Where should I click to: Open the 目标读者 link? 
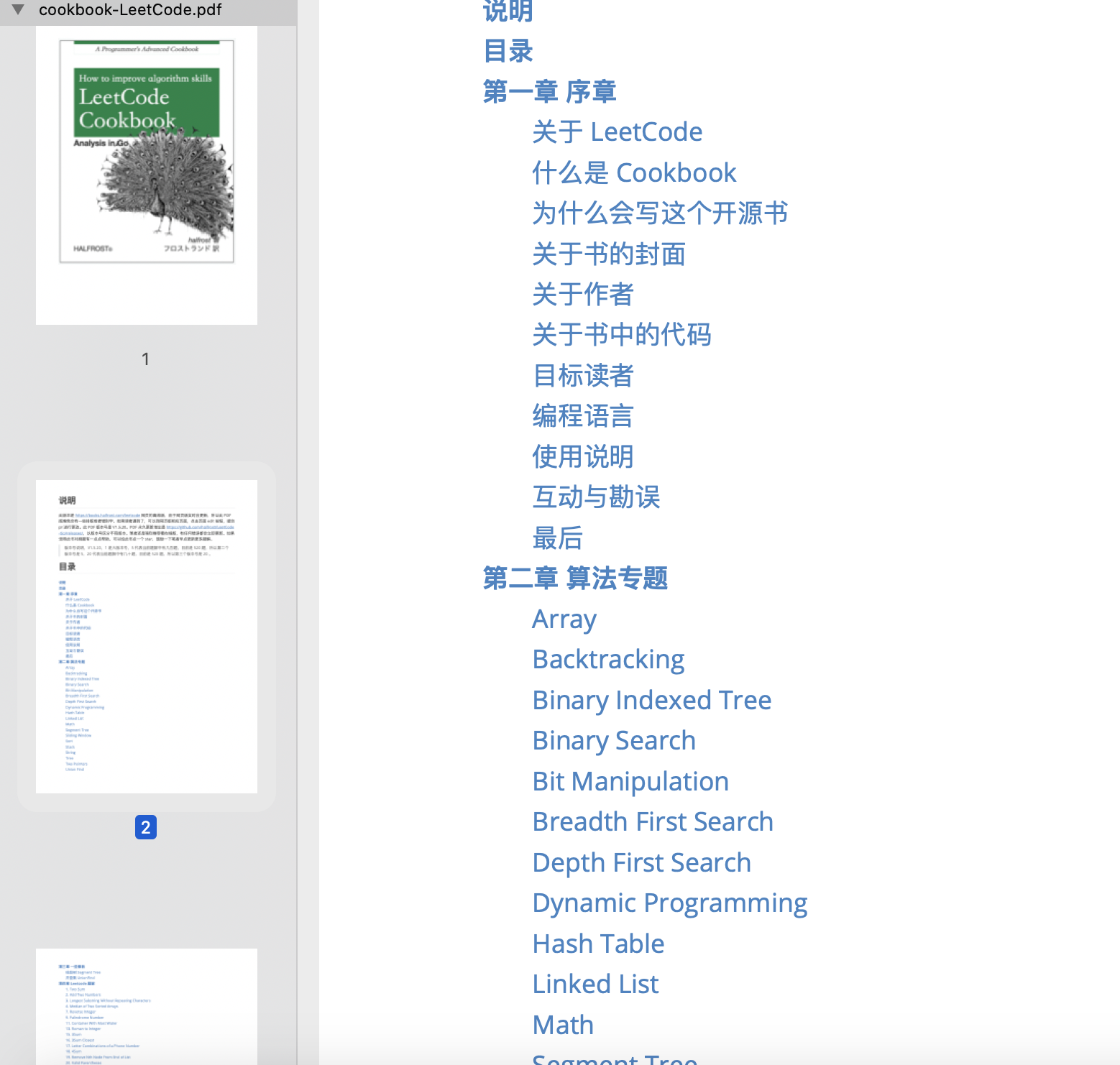click(x=584, y=376)
